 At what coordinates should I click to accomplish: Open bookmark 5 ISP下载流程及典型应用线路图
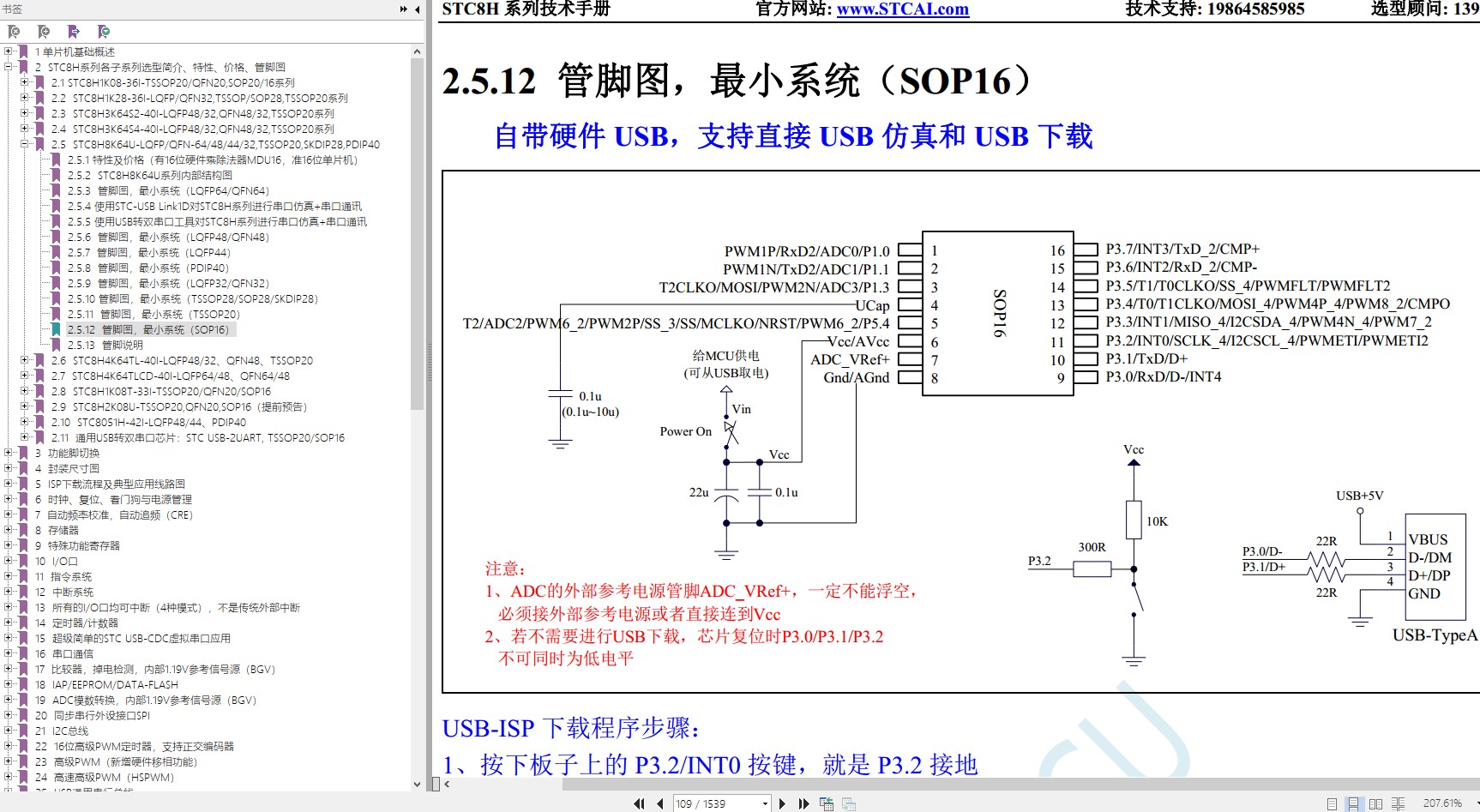(110, 484)
